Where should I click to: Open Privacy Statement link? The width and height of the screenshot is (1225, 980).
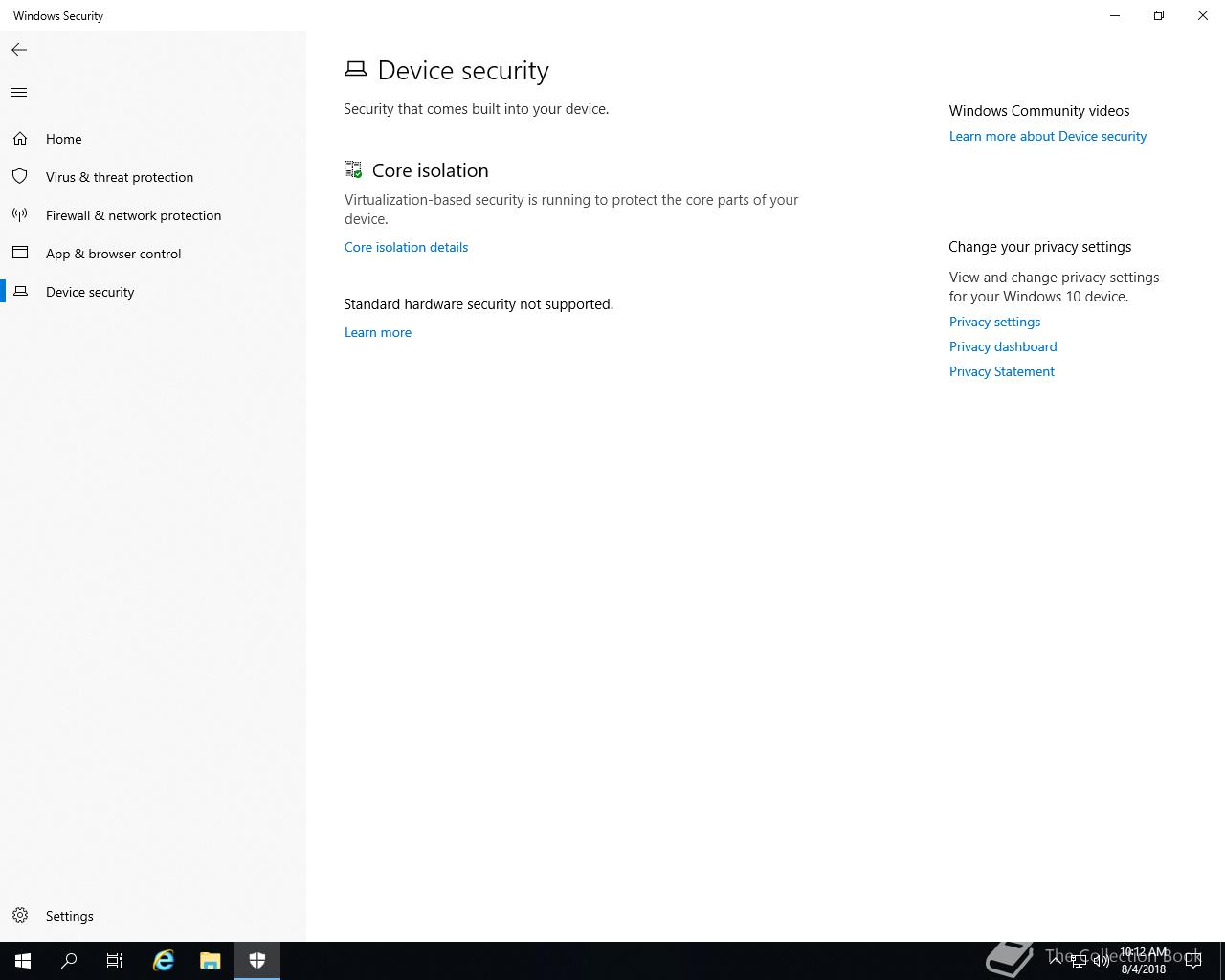point(1002,371)
